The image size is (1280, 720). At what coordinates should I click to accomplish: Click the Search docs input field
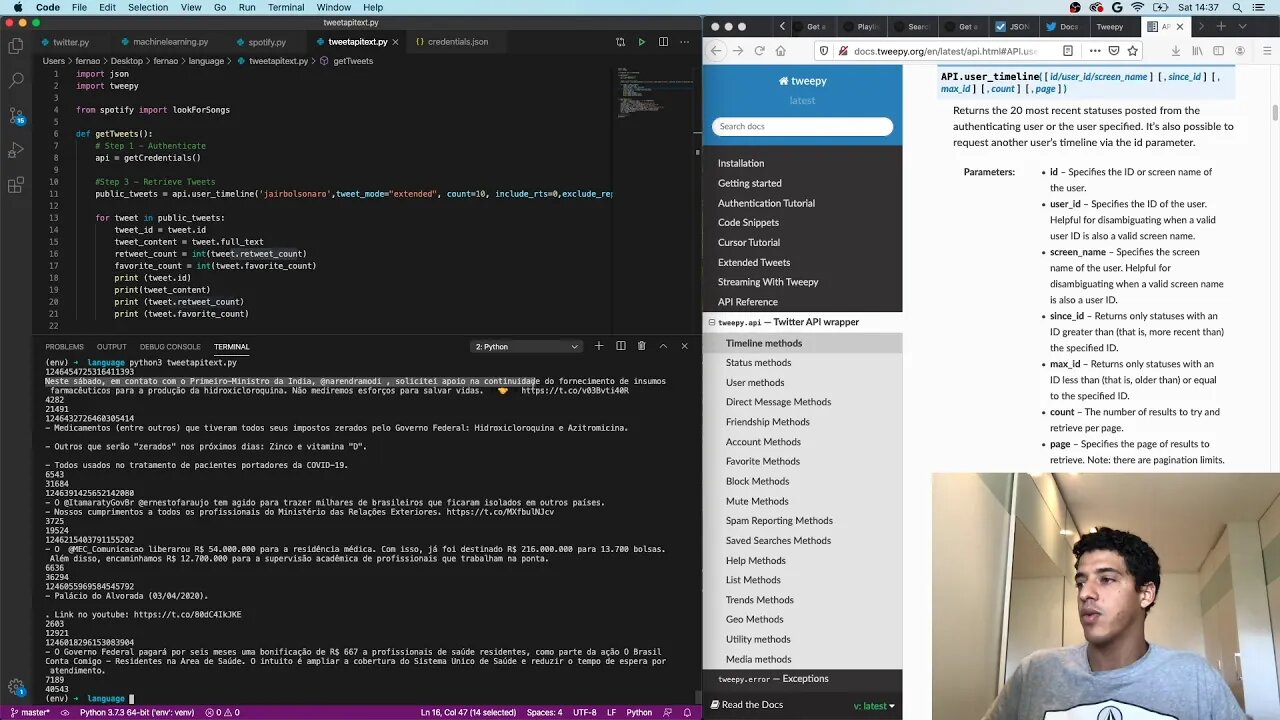(802, 126)
